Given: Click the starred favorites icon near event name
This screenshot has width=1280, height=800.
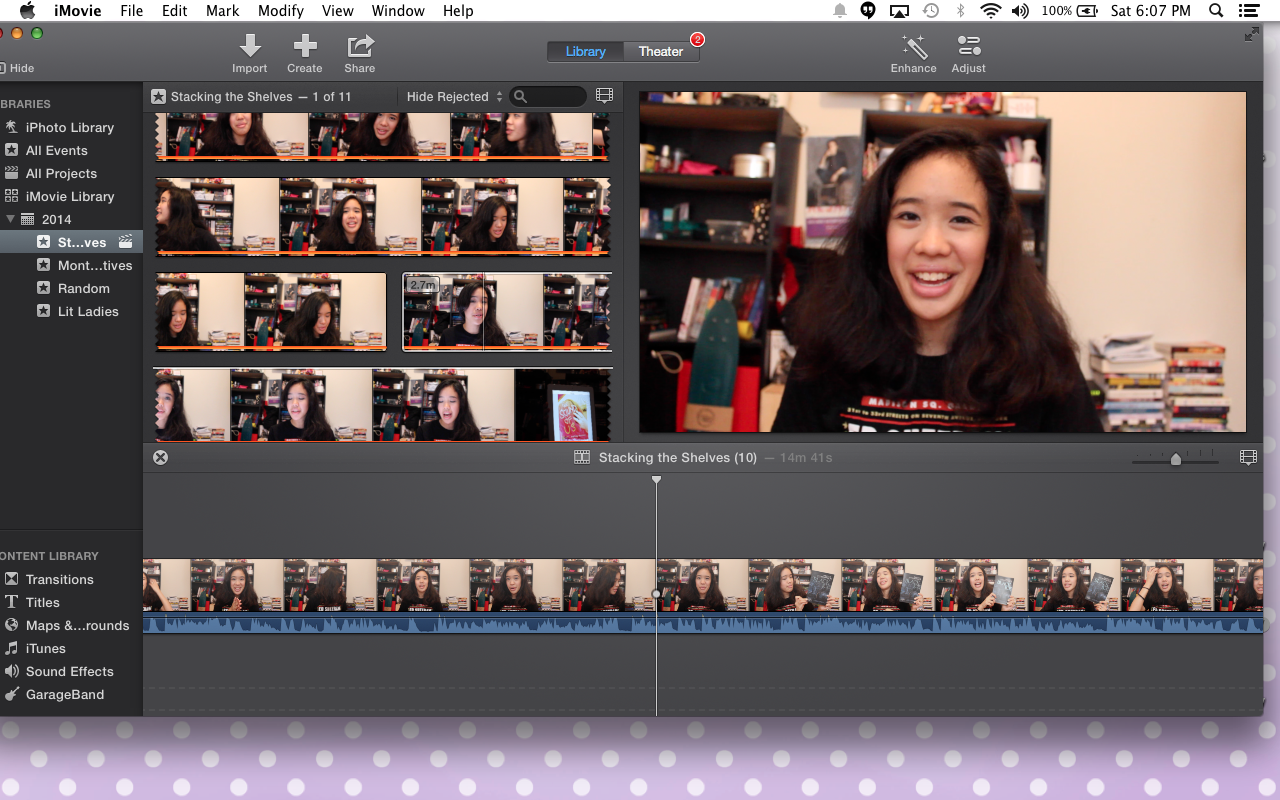Looking at the screenshot, I should click(x=158, y=96).
